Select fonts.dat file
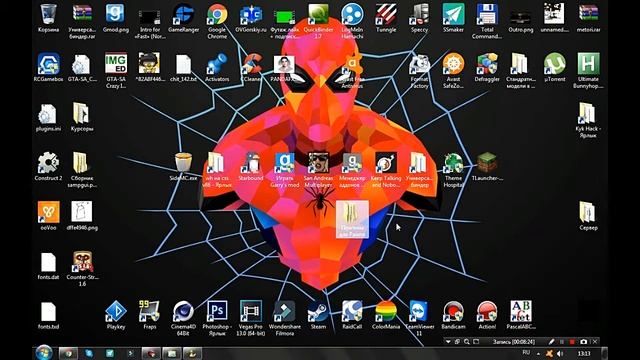Viewport: 640px width, 360px height. click(48, 266)
